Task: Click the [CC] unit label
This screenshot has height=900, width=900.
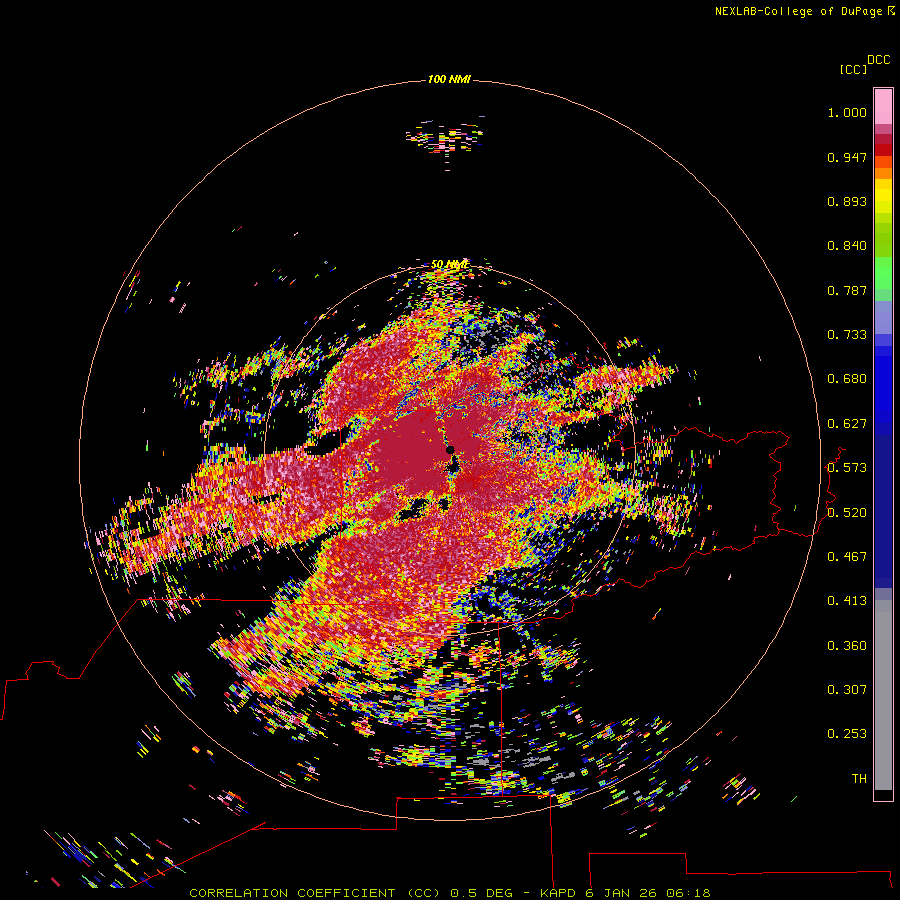Action: 854,69
